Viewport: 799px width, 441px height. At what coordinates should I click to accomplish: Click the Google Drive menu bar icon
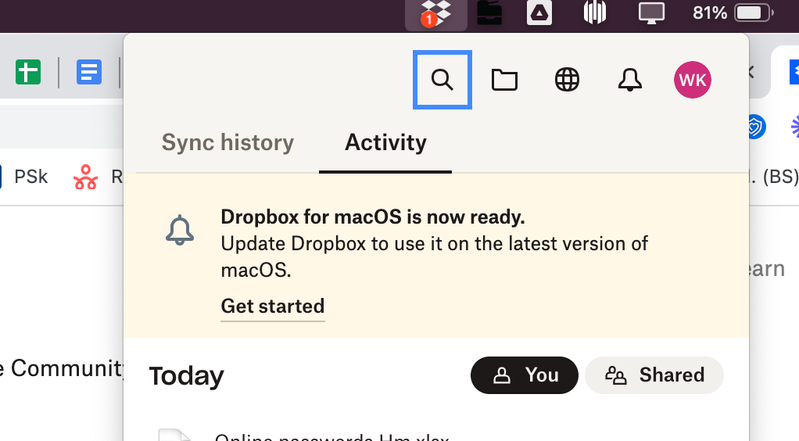(540, 13)
